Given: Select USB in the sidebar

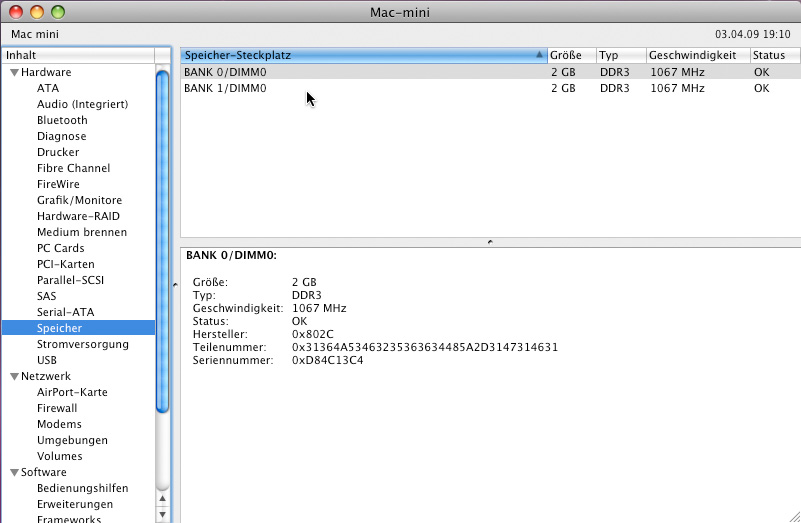Looking at the screenshot, I should pyautogui.click(x=47, y=360).
